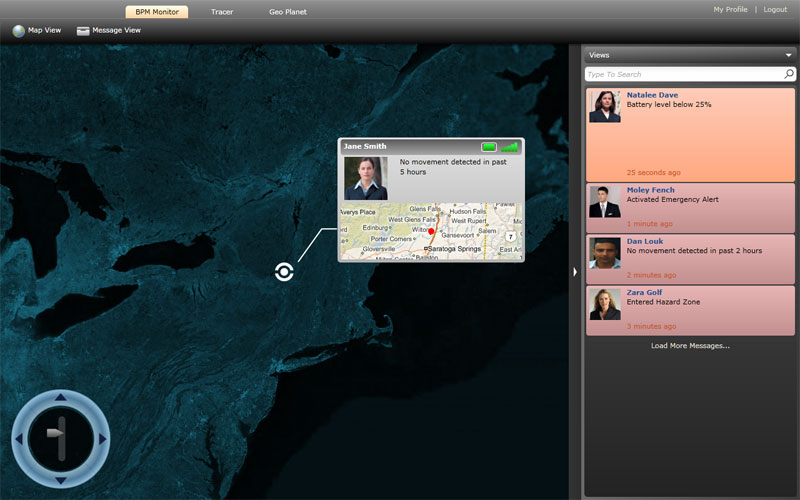
Task: Open My Profile link
Action: click(x=730, y=9)
